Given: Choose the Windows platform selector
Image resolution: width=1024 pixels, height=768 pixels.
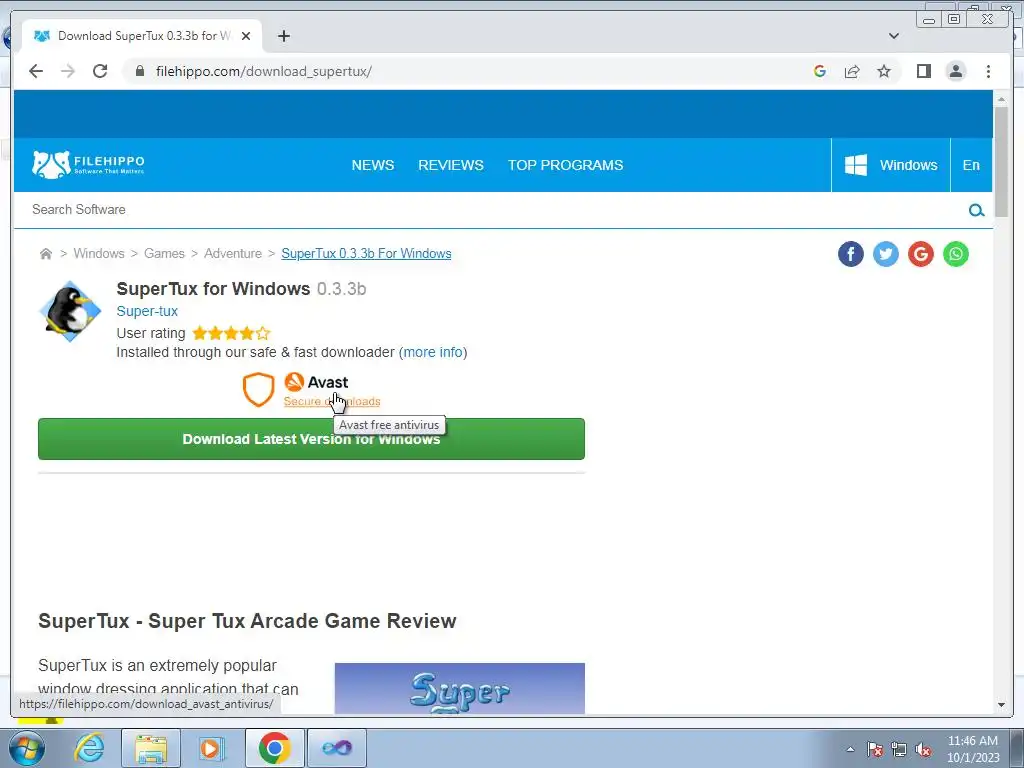Looking at the screenshot, I should click(891, 165).
